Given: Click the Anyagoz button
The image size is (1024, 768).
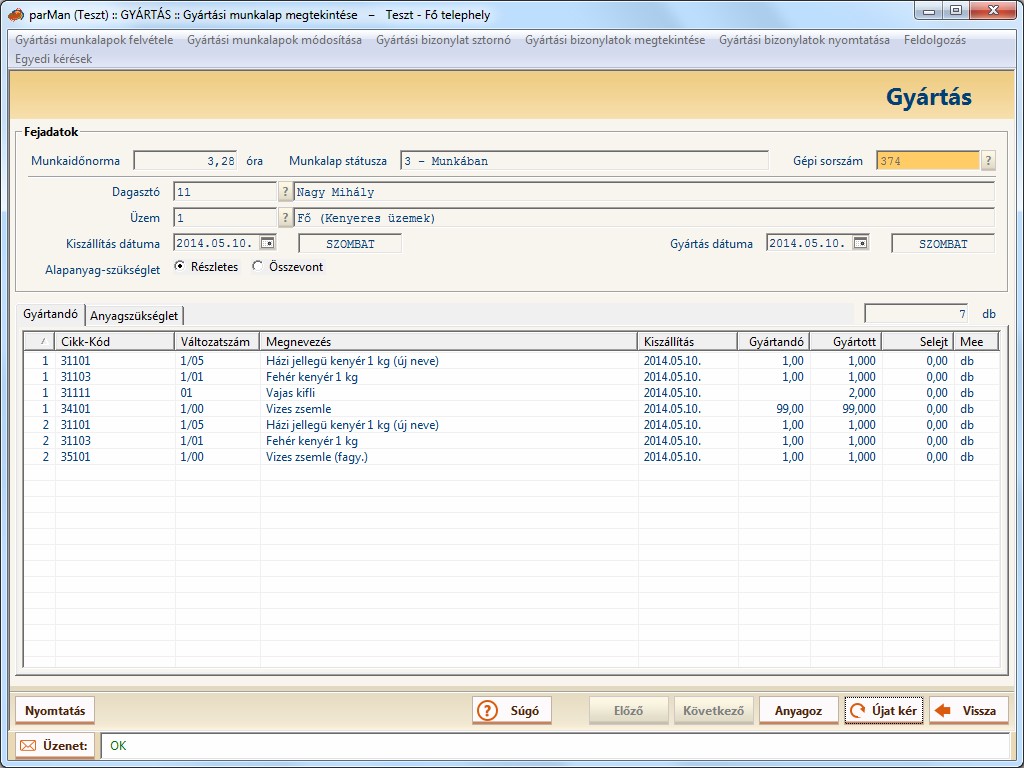Looking at the screenshot, I should point(798,711).
